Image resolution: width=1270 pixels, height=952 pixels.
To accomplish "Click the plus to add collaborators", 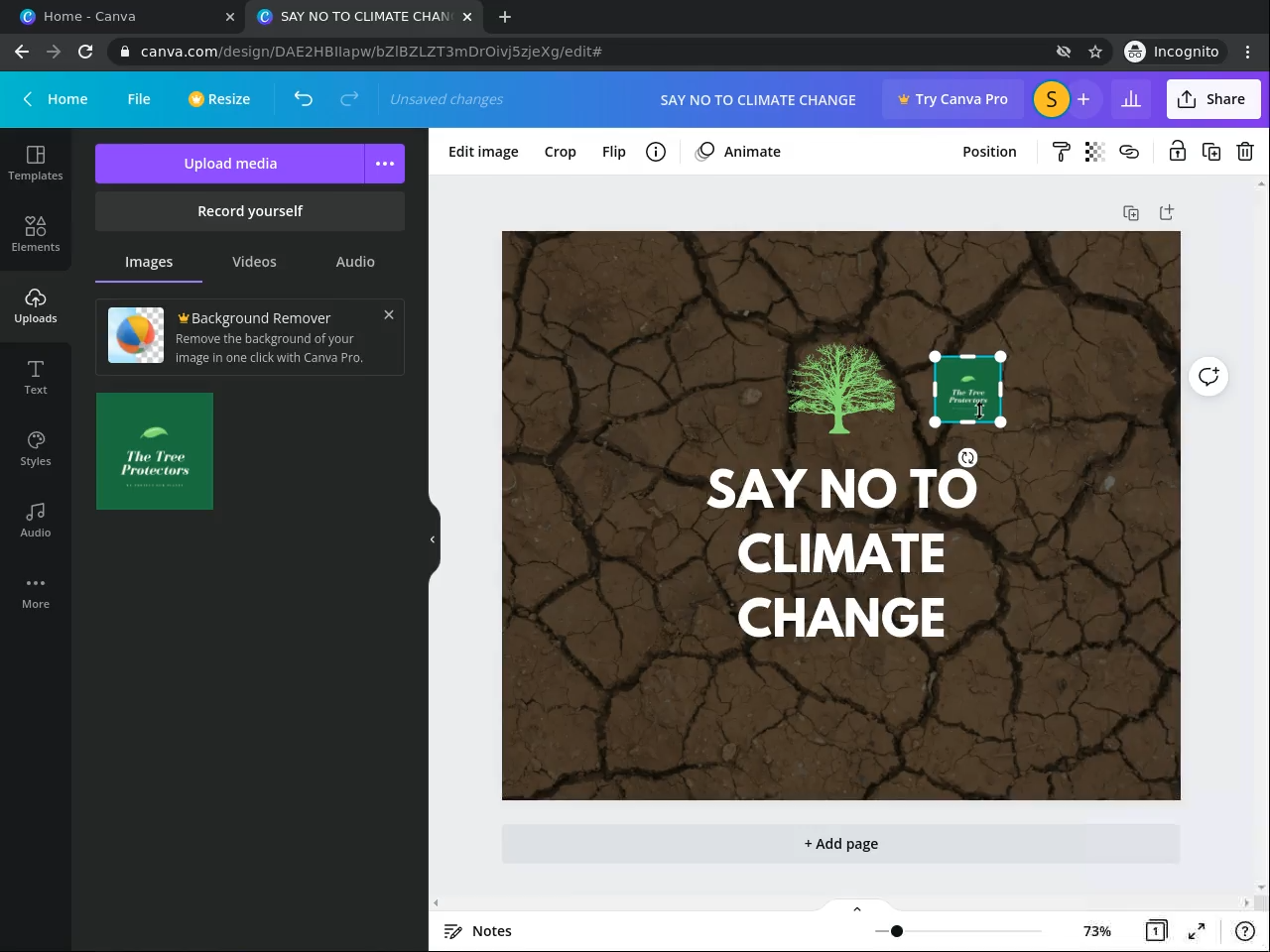I will coord(1083,99).
